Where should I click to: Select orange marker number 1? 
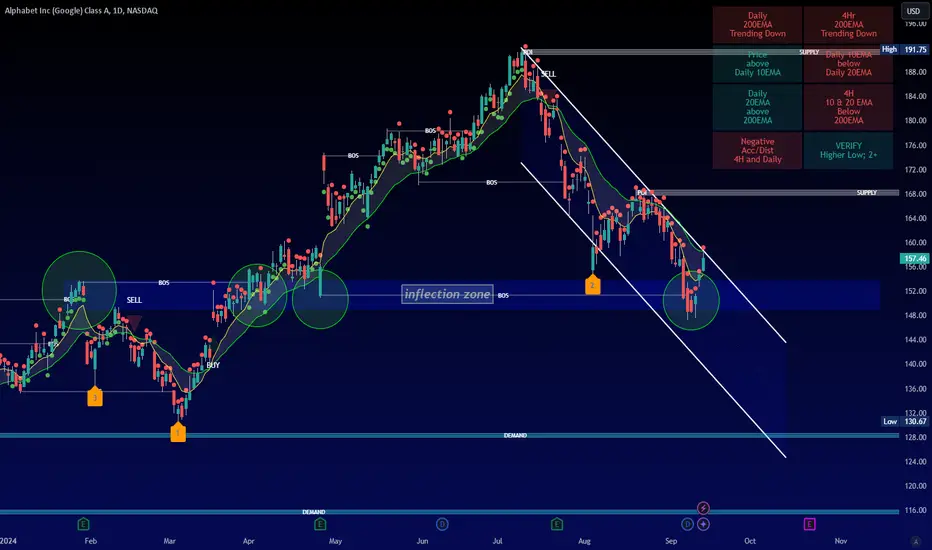point(178,432)
